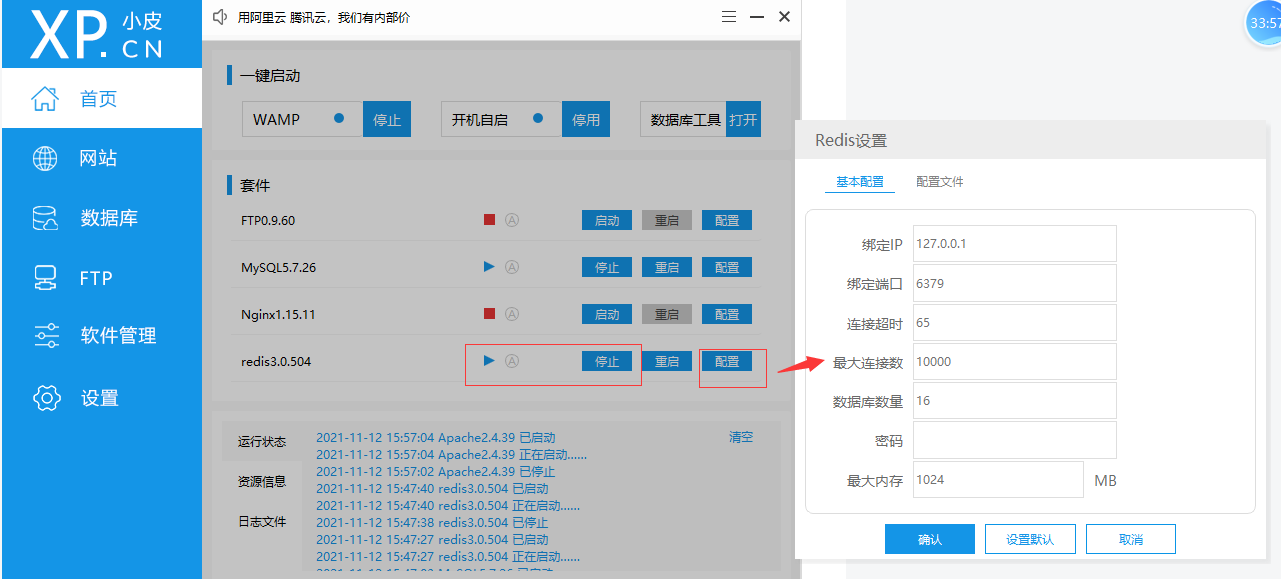Open 配置 for Nginx1.15.11
1281x579 pixels.
pos(727,314)
